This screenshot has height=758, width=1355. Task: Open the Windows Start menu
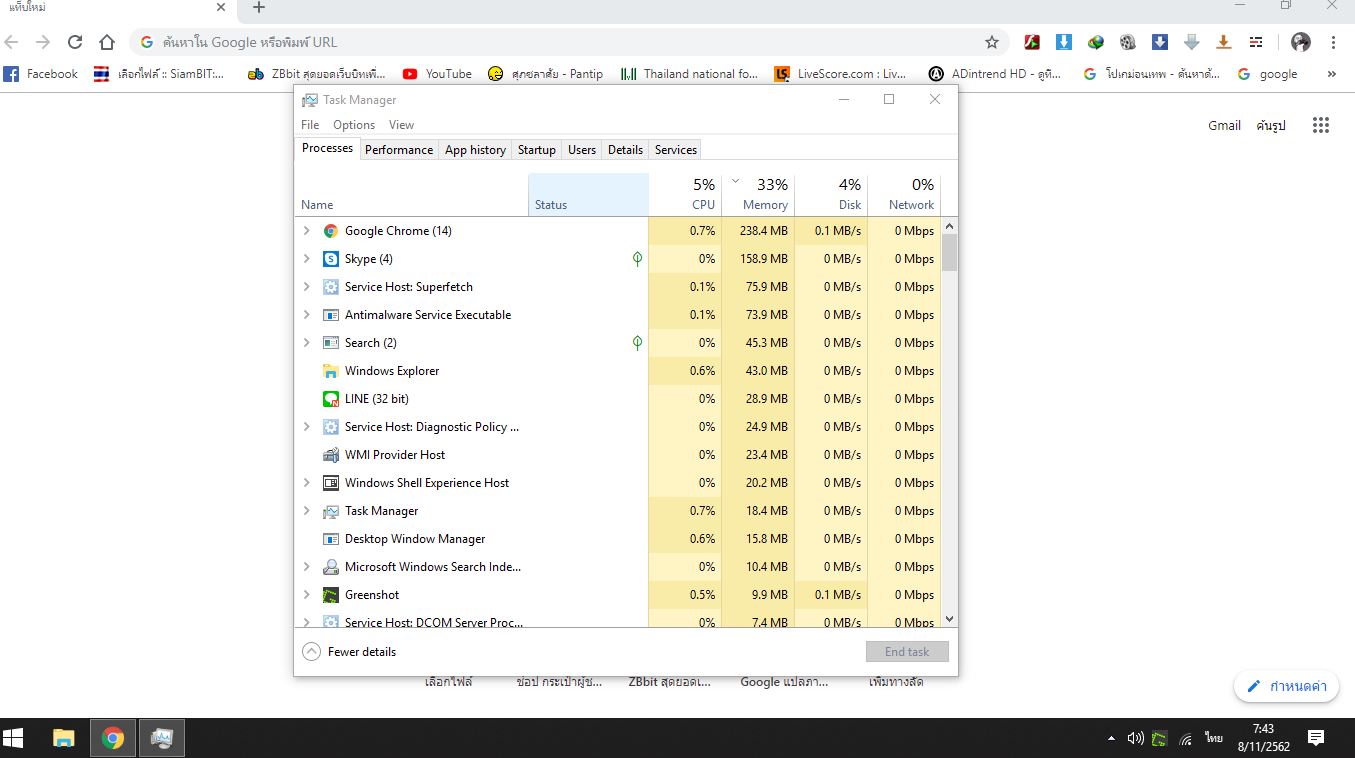coord(14,739)
